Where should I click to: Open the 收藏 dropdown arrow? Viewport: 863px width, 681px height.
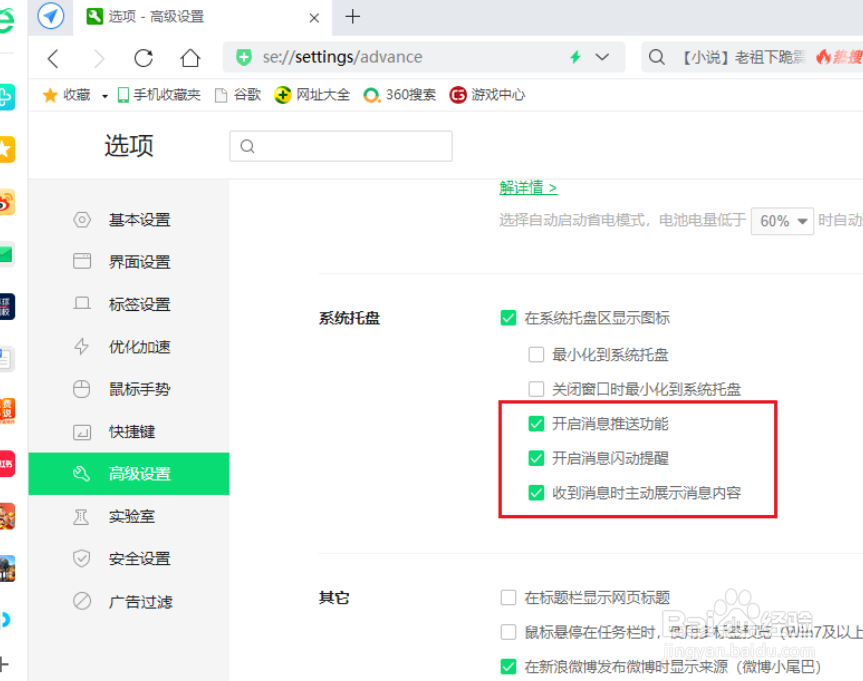tap(104, 94)
